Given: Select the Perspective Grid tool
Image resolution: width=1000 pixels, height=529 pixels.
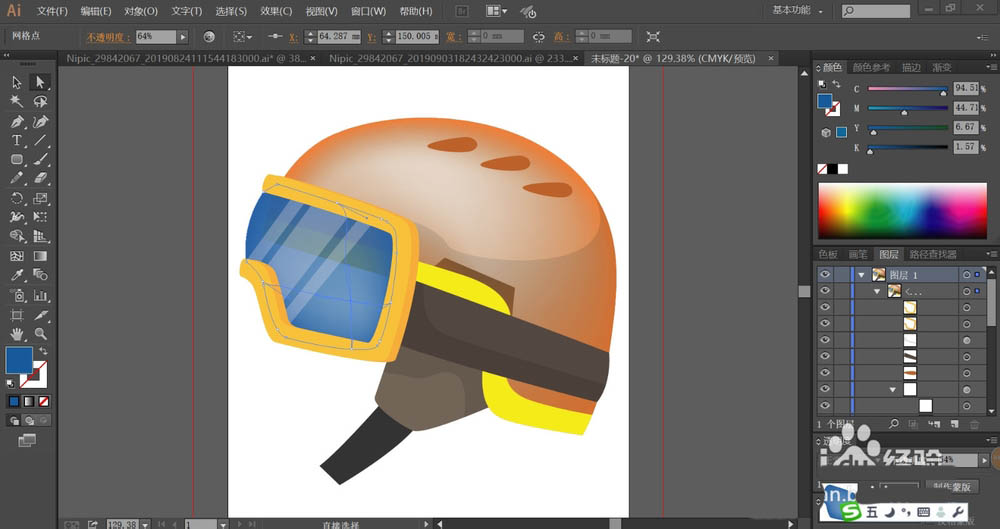Looking at the screenshot, I should 40,237.
